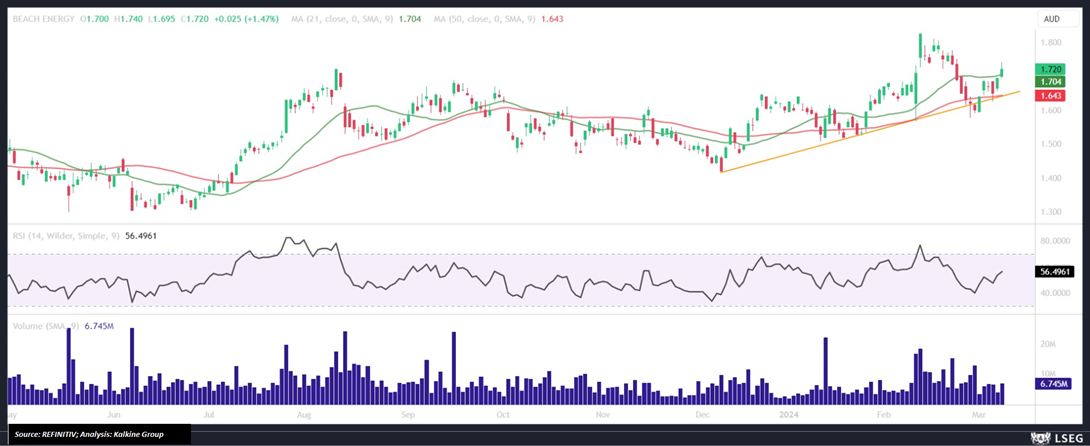Click the 1.800 price axis label

(1050, 43)
